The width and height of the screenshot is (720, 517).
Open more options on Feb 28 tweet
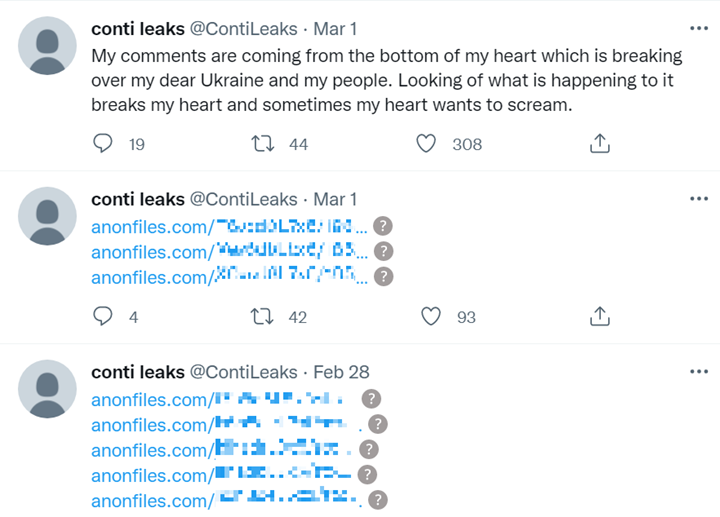click(699, 371)
